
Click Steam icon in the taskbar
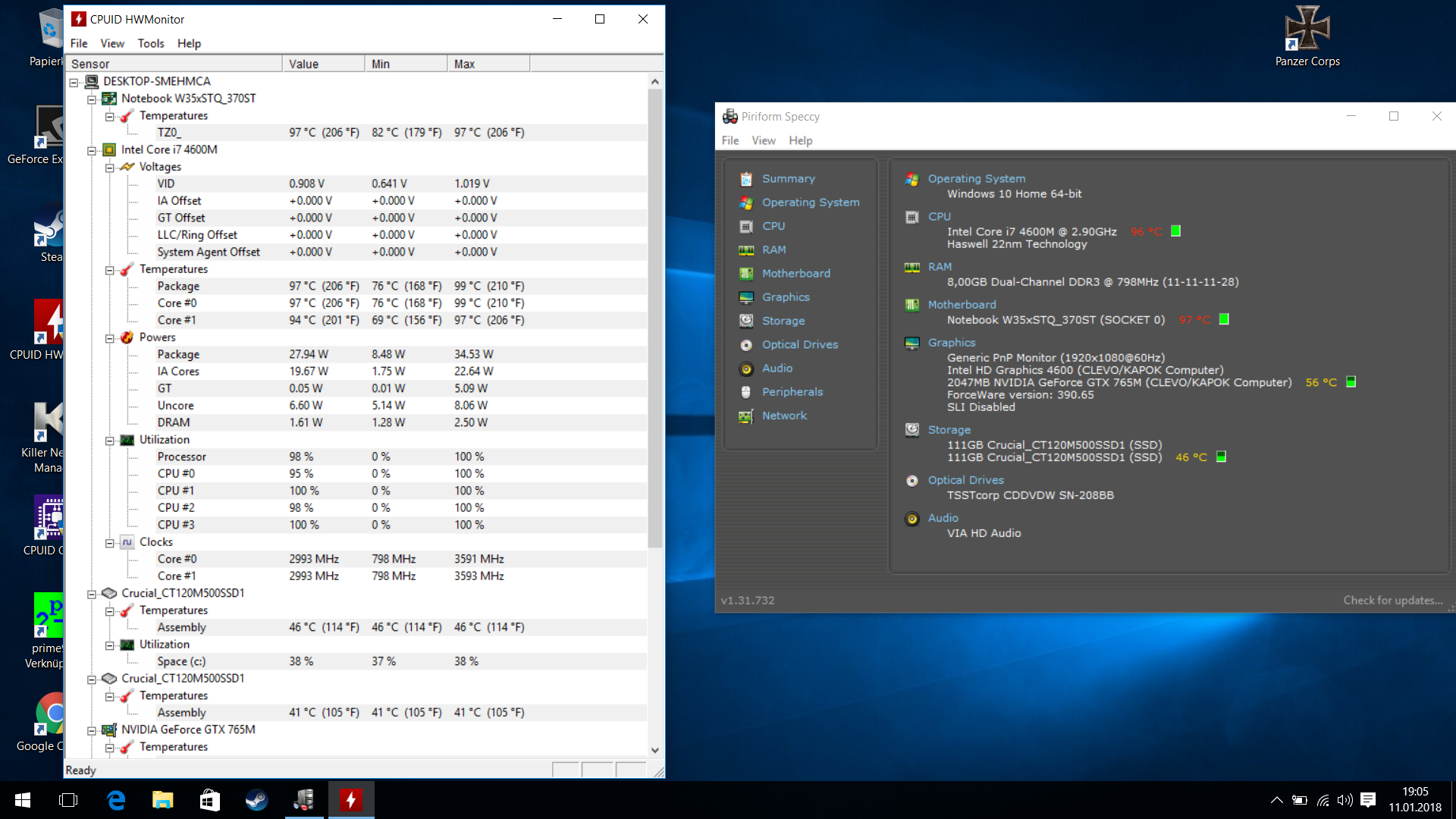pyautogui.click(x=256, y=800)
